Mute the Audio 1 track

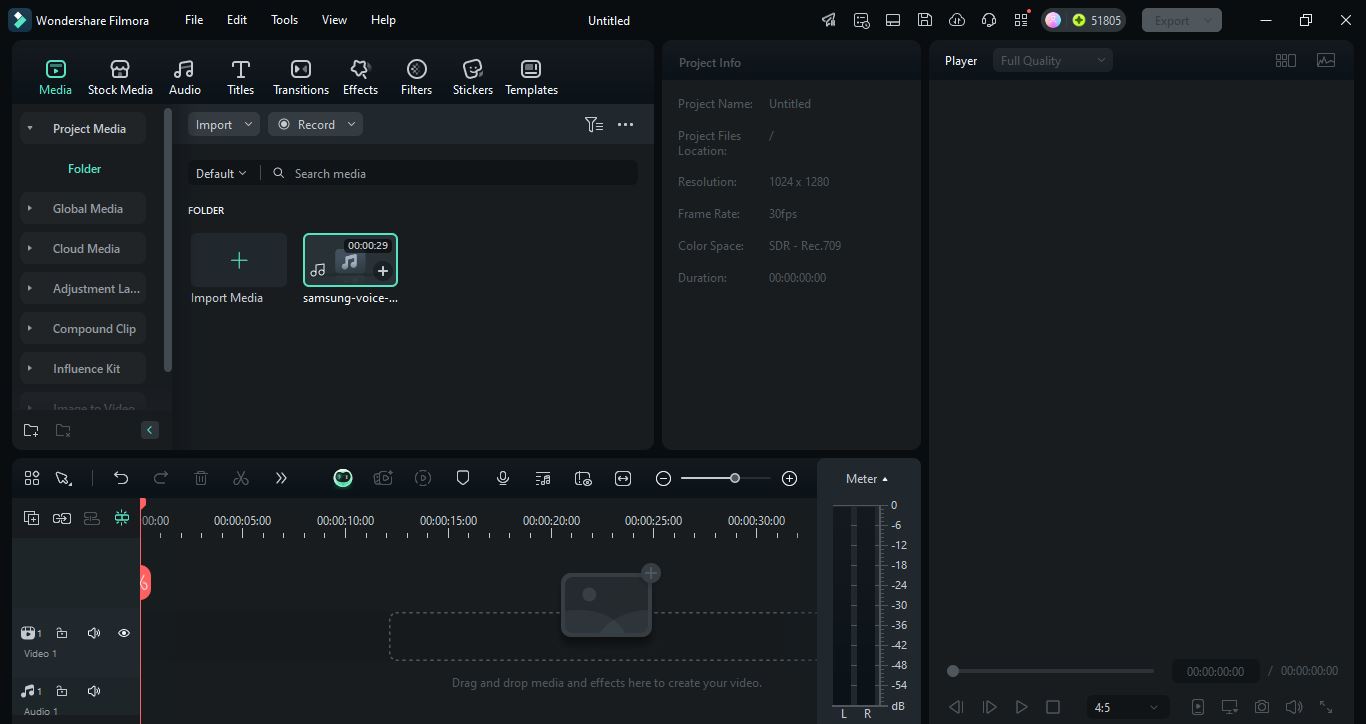pyautogui.click(x=93, y=691)
